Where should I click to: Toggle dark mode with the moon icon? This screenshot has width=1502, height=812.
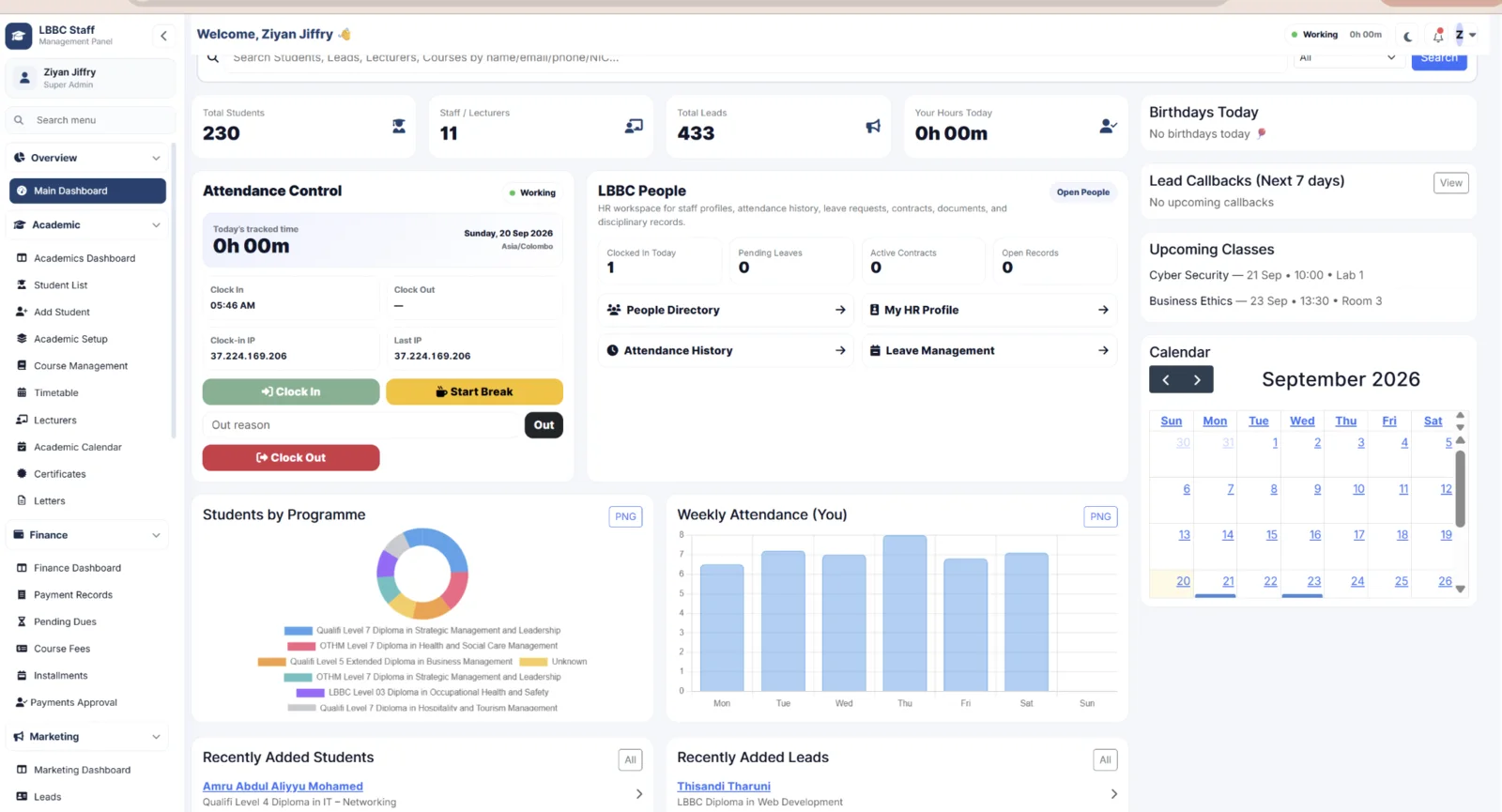[1408, 36]
